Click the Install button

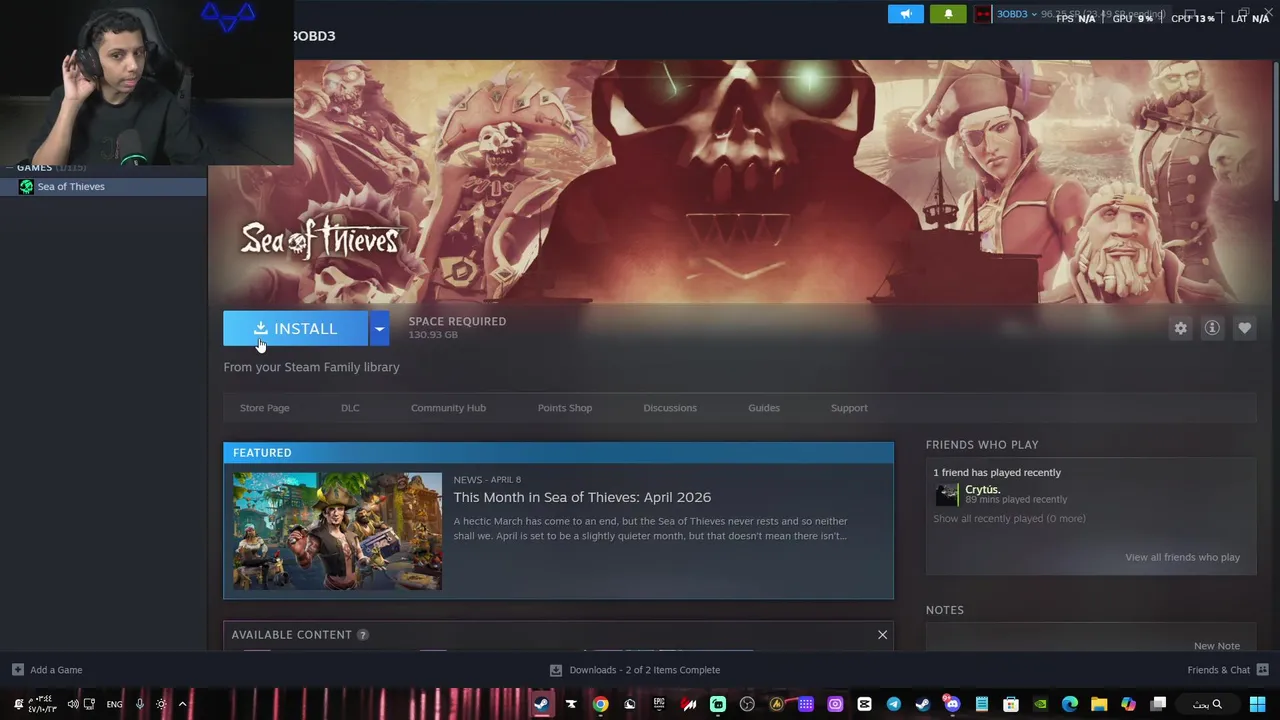coord(295,329)
